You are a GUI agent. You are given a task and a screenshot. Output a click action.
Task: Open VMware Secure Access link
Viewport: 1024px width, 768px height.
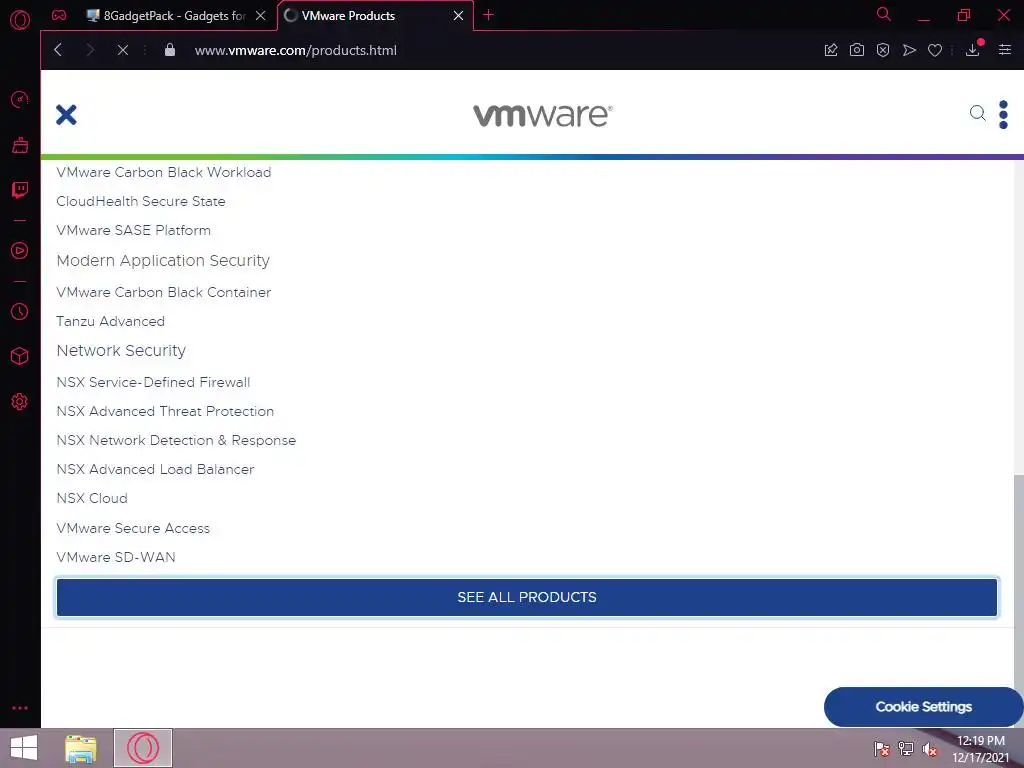pyautogui.click(x=133, y=528)
